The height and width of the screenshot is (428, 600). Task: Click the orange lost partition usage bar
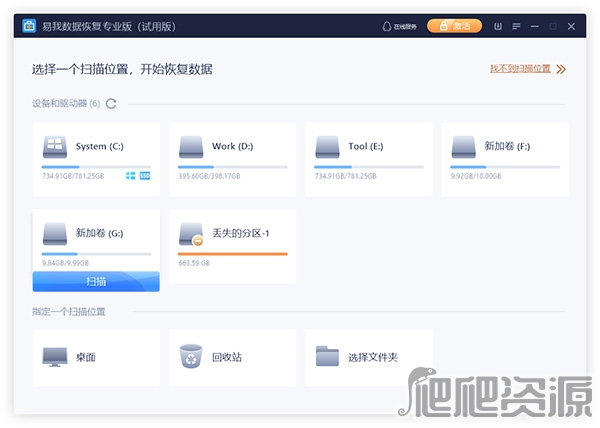coord(233,254)
